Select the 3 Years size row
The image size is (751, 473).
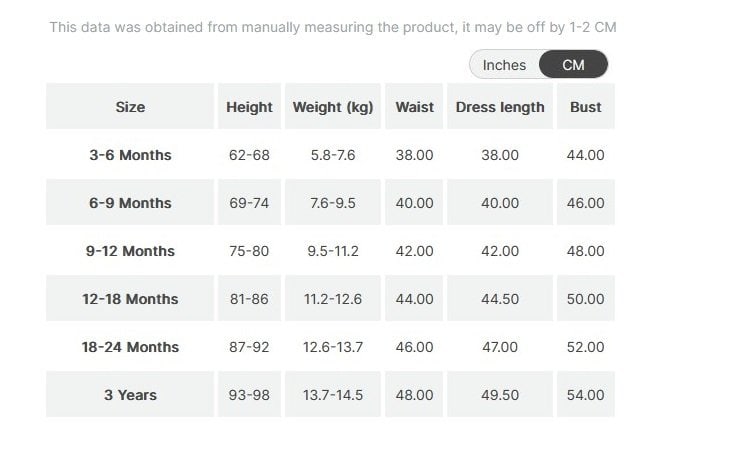pos(130,395)
